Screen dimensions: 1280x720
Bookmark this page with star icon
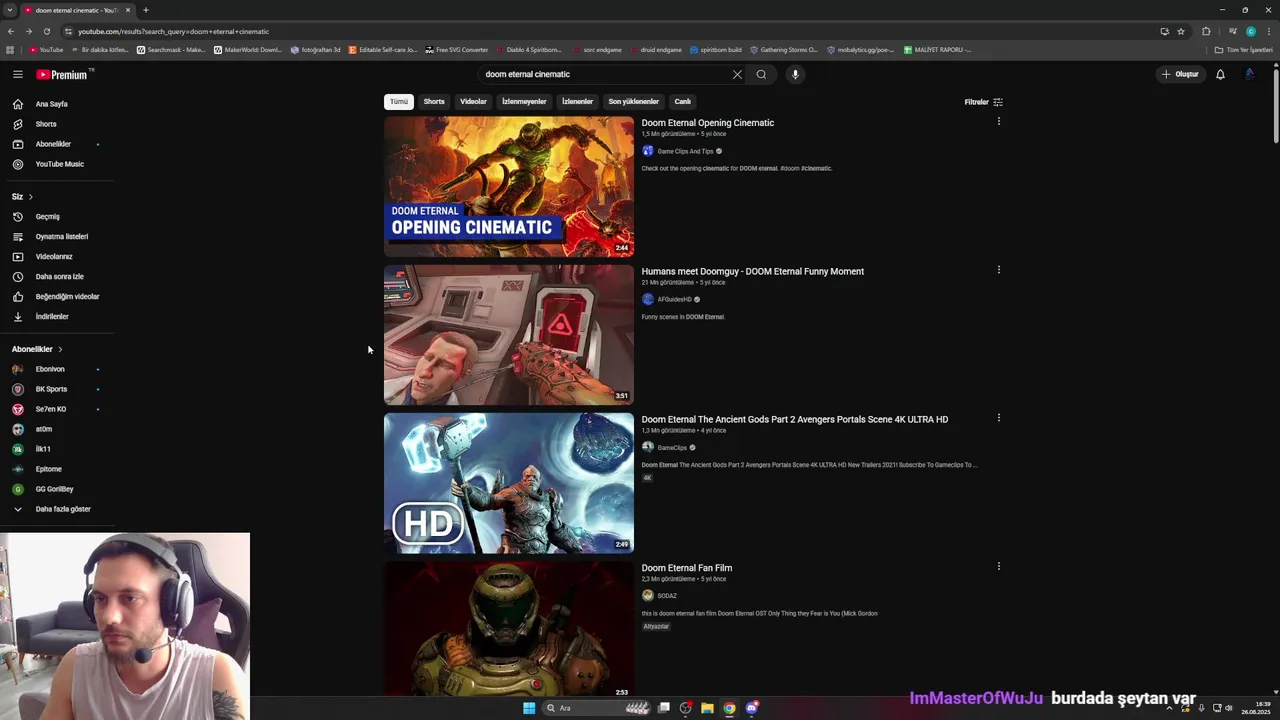coord(1181,31)
